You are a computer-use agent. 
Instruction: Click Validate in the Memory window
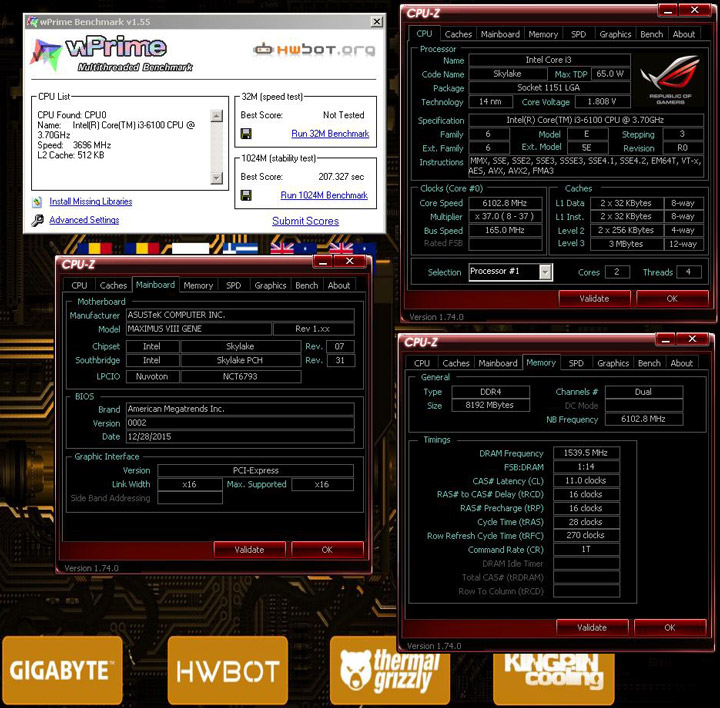pyautogui.click(x=592, y=627)
